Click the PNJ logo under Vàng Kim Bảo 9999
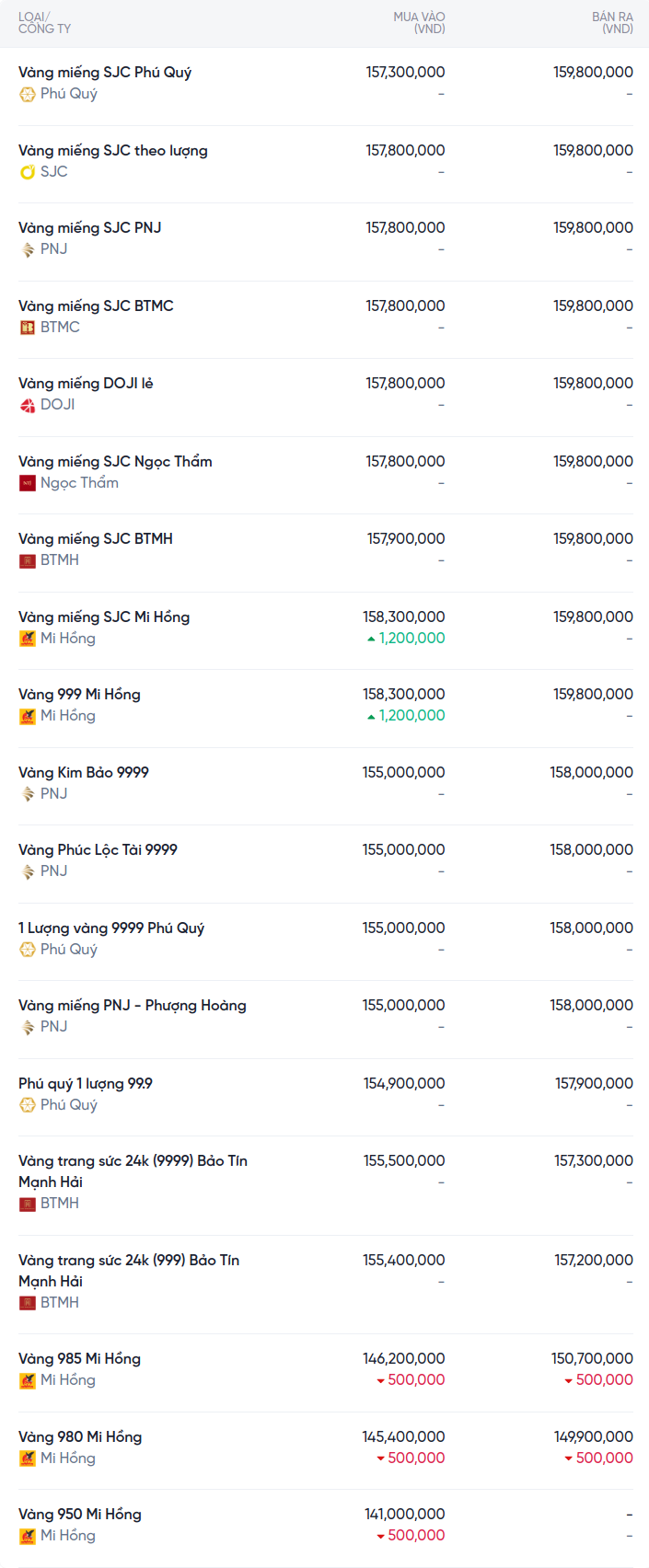Viewport: 649px width, 1568px height. 28,794
